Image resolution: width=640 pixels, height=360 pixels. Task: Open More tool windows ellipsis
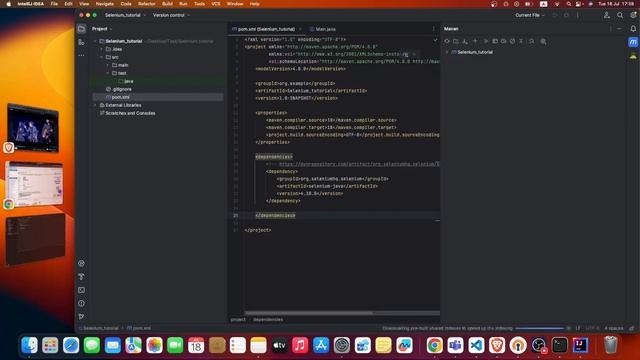pos(82,55)
